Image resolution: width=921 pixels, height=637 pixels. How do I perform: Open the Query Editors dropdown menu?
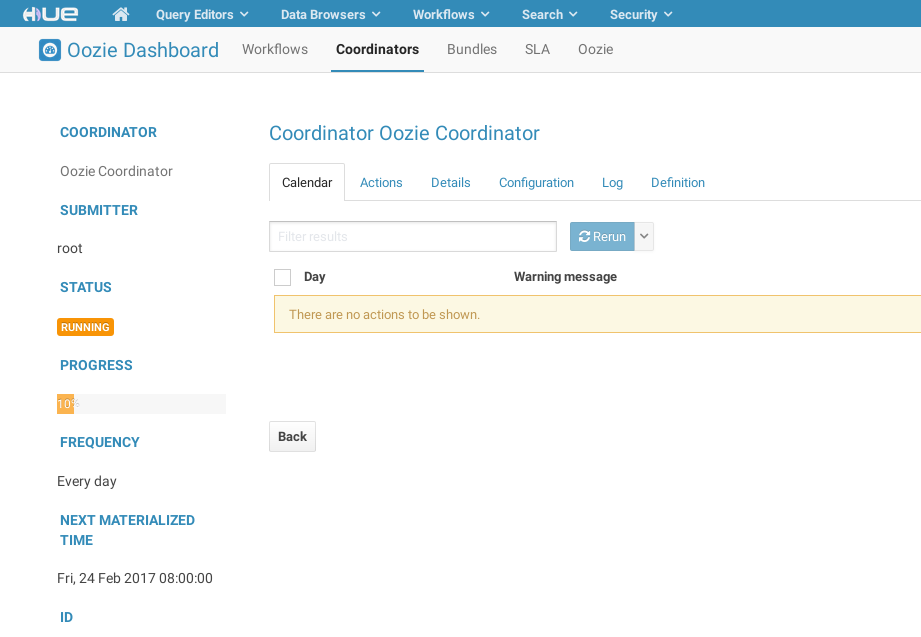point(202,14)
